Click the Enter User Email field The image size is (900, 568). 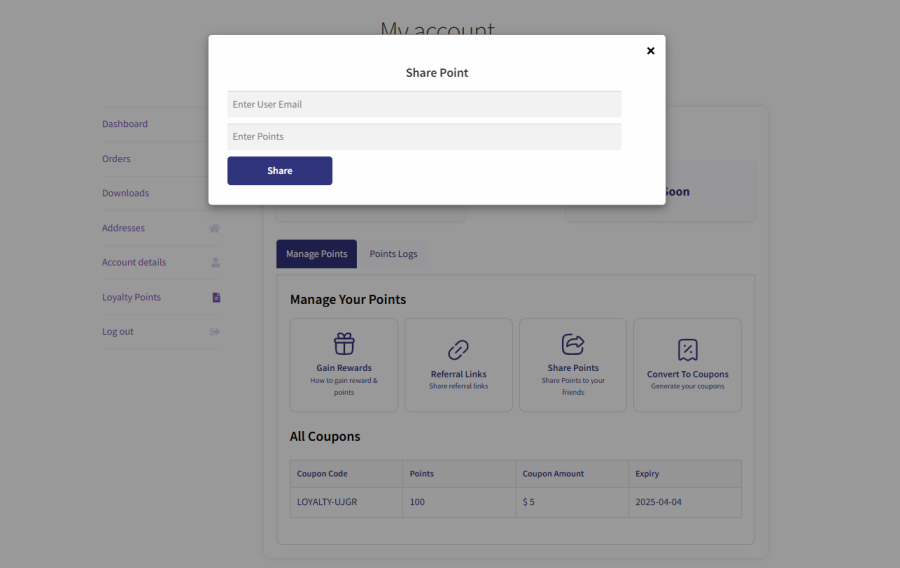[x=424, y=104]
